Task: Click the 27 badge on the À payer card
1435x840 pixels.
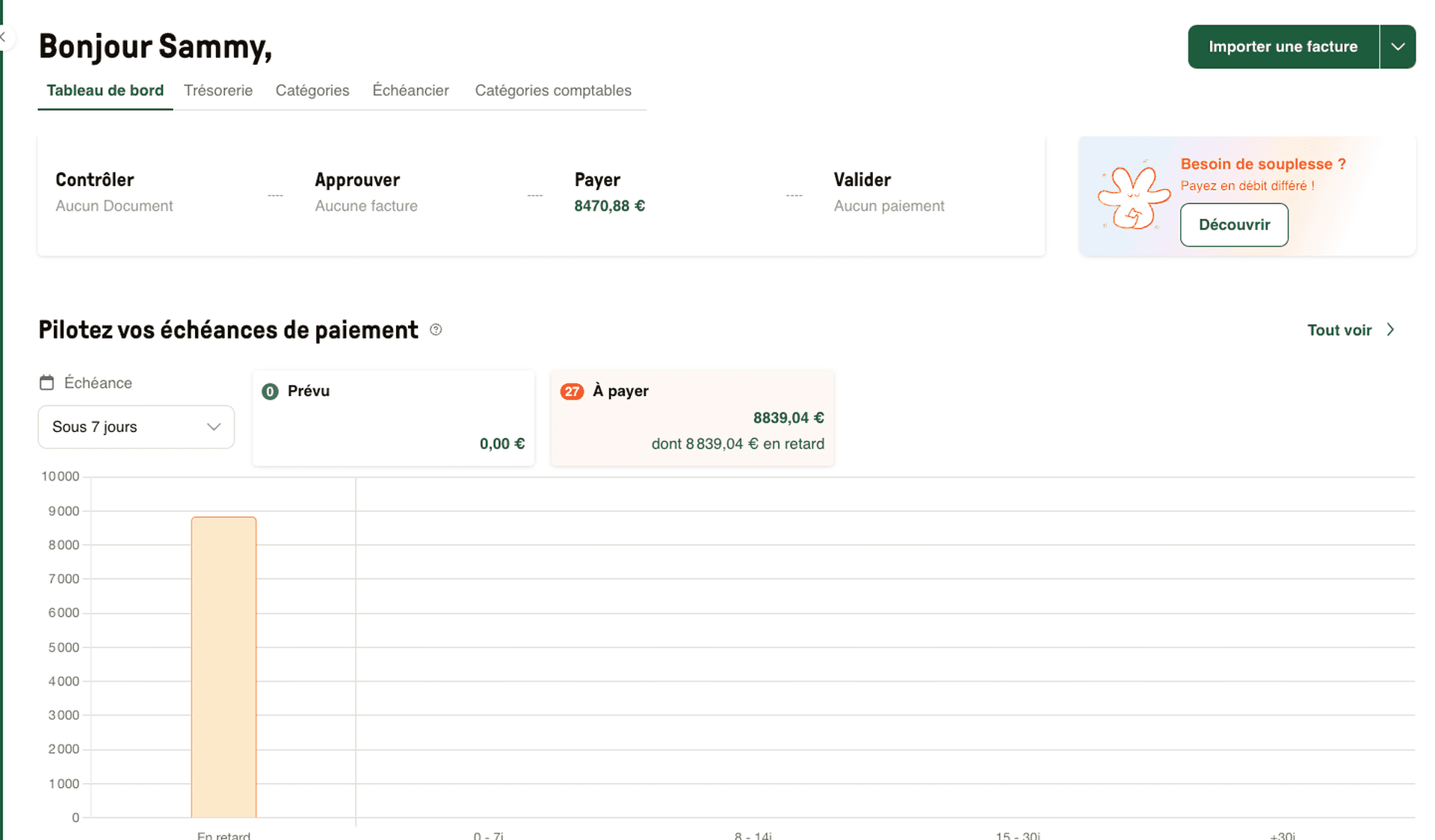Action: 572,391
